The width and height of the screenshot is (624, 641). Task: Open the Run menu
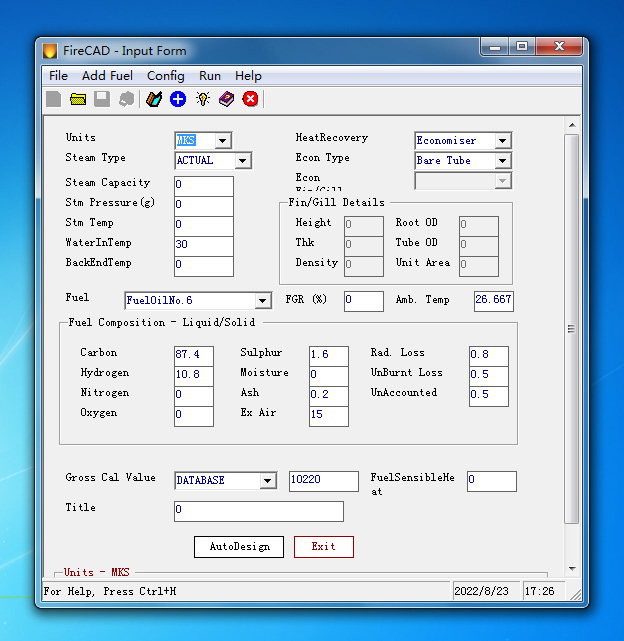(210, 76)
